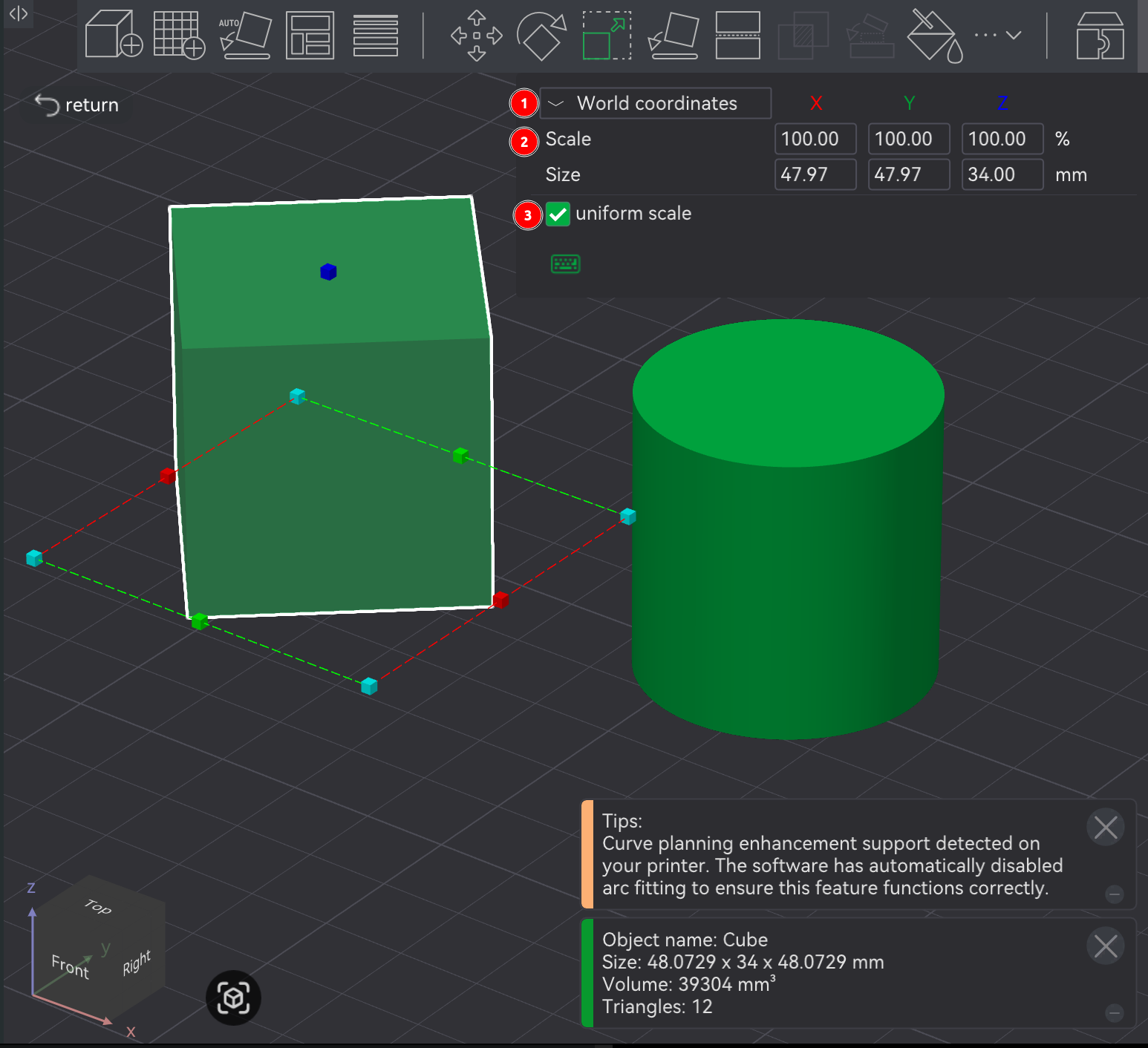Screen dimensions: 1148x1048
Task: Click the Front face of view cube
Action: 71,966
